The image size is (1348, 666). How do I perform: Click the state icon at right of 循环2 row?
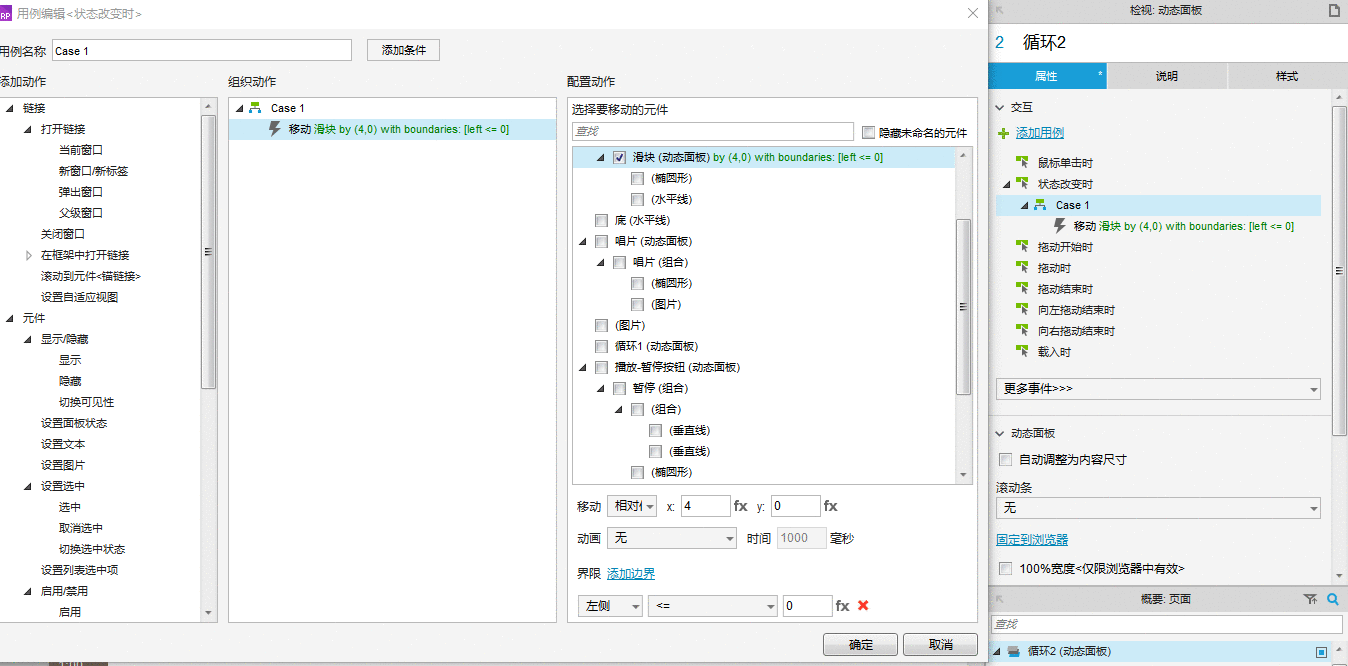click(1321, 652)
